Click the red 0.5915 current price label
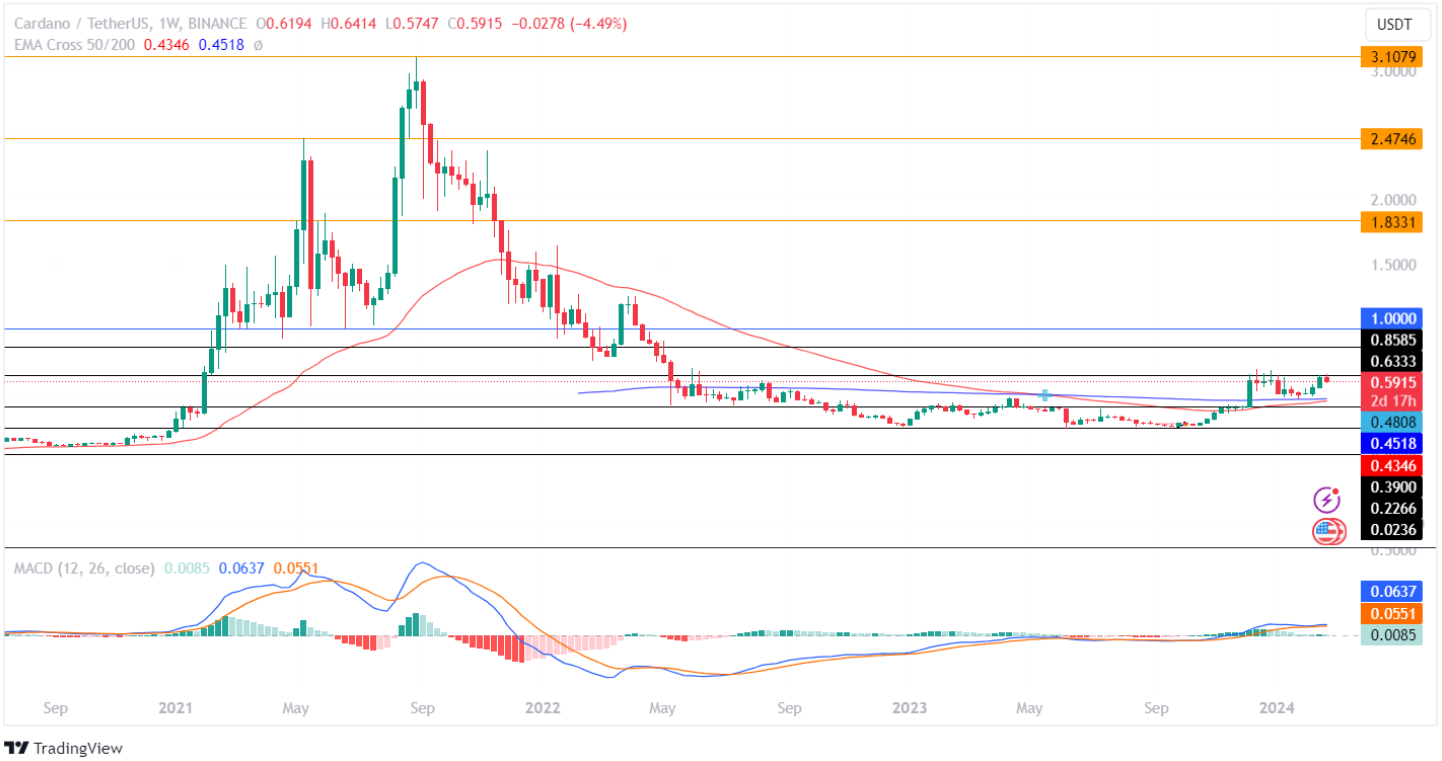 pyautogui.click(x=1392, y=382)
